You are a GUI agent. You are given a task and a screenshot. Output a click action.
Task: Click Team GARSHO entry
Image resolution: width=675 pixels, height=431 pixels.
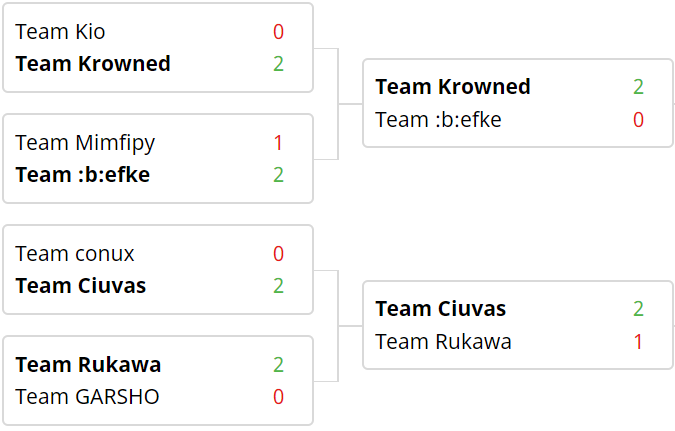click(x=87, y=397)
